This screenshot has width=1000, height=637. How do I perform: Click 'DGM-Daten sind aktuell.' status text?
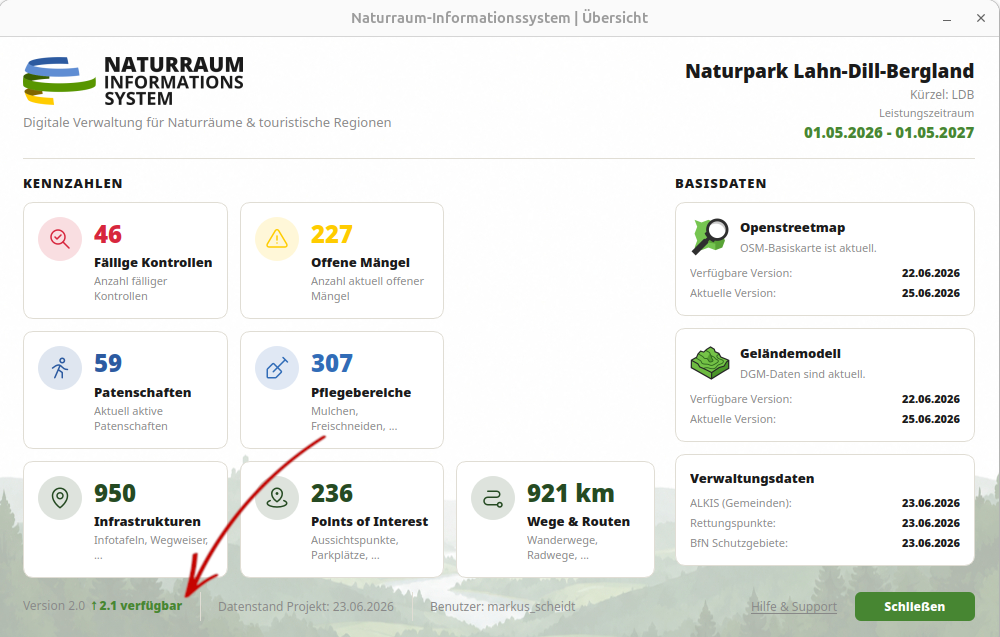click(802, 374)
